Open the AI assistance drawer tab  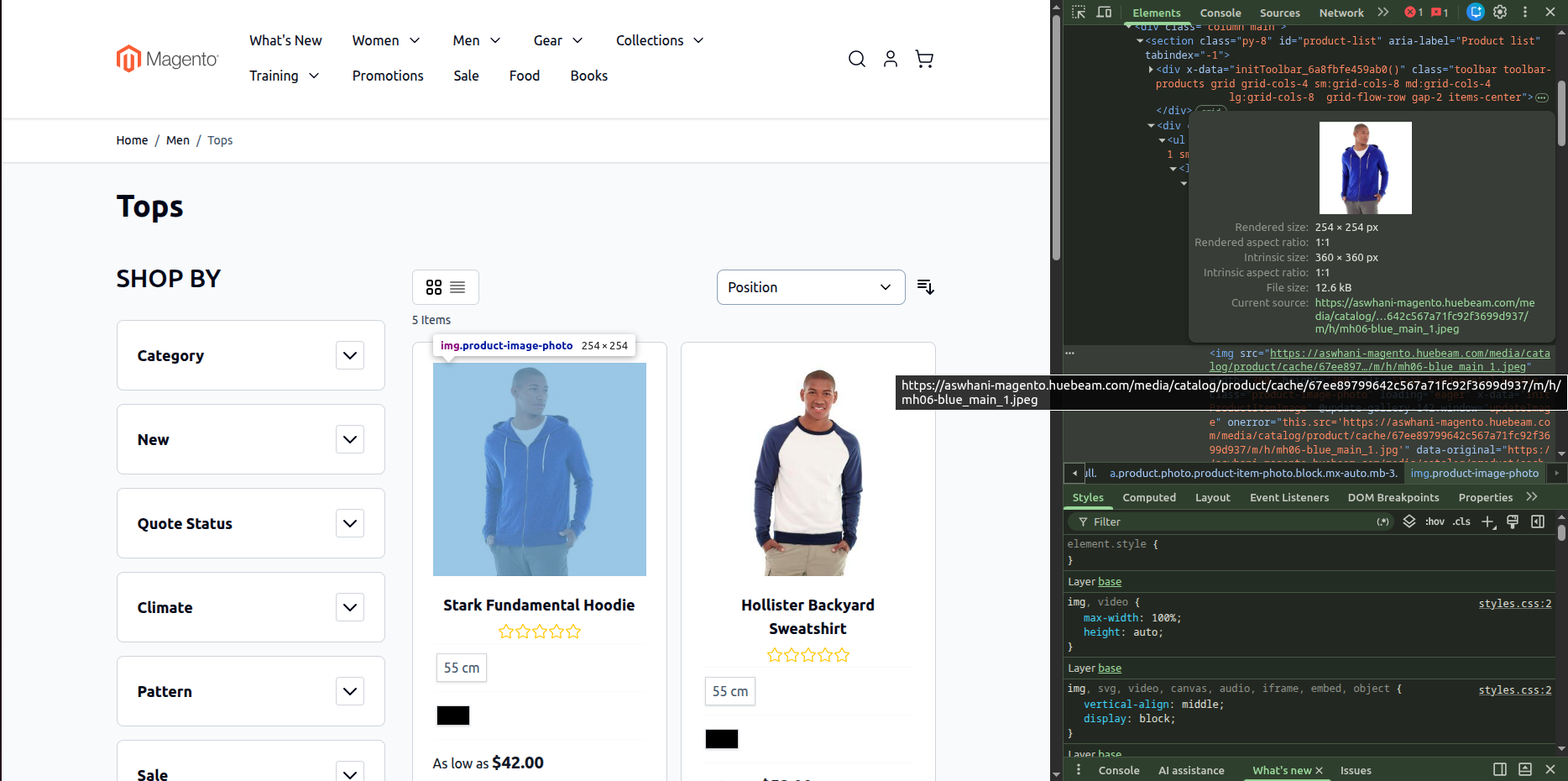click(1191, 770)
